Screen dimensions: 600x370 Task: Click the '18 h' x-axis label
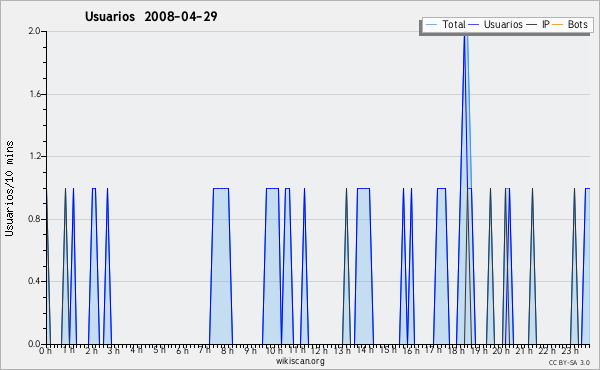(456, 350)
